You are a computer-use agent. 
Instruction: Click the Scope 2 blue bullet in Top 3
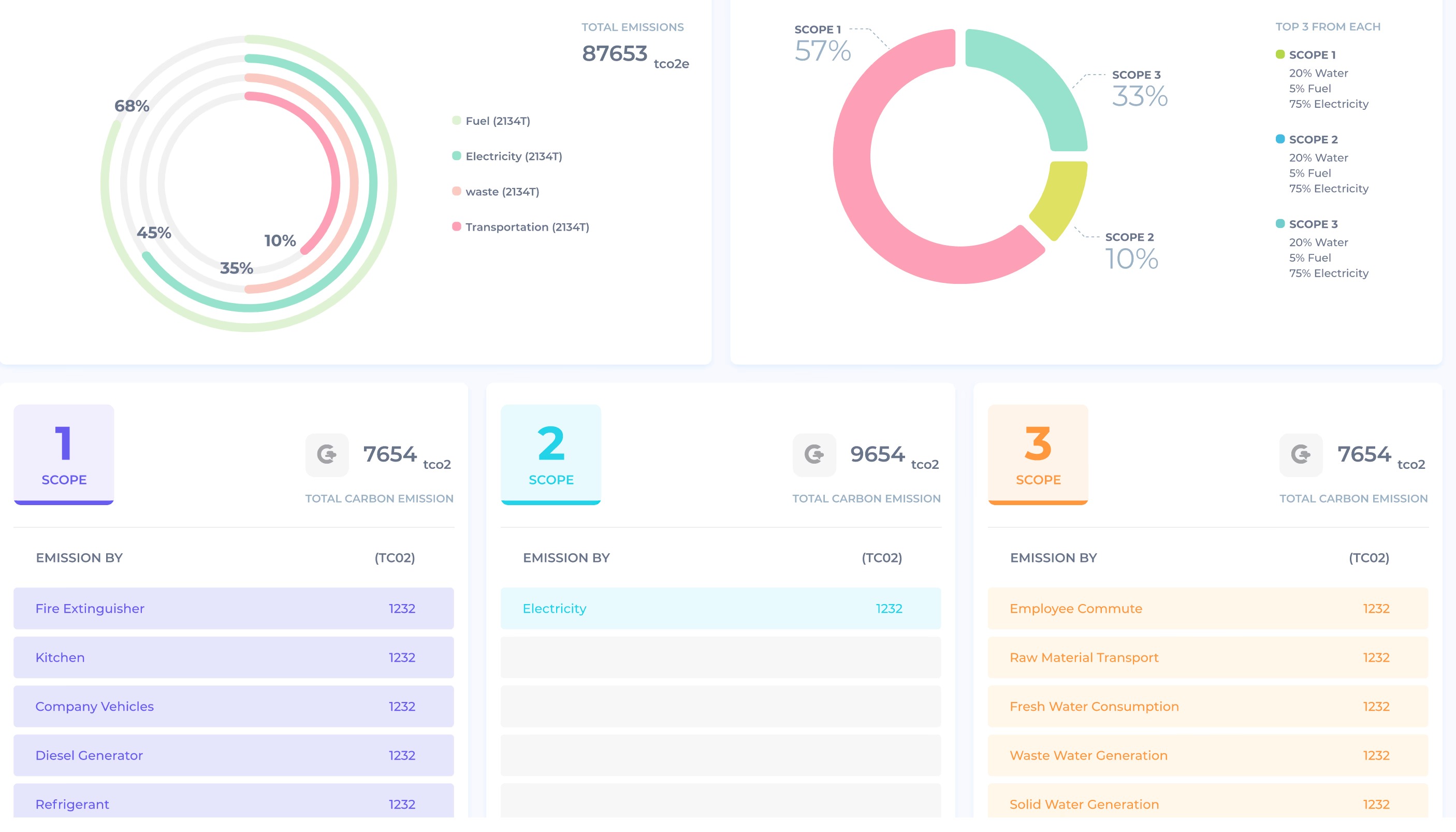click(1279, 139)
